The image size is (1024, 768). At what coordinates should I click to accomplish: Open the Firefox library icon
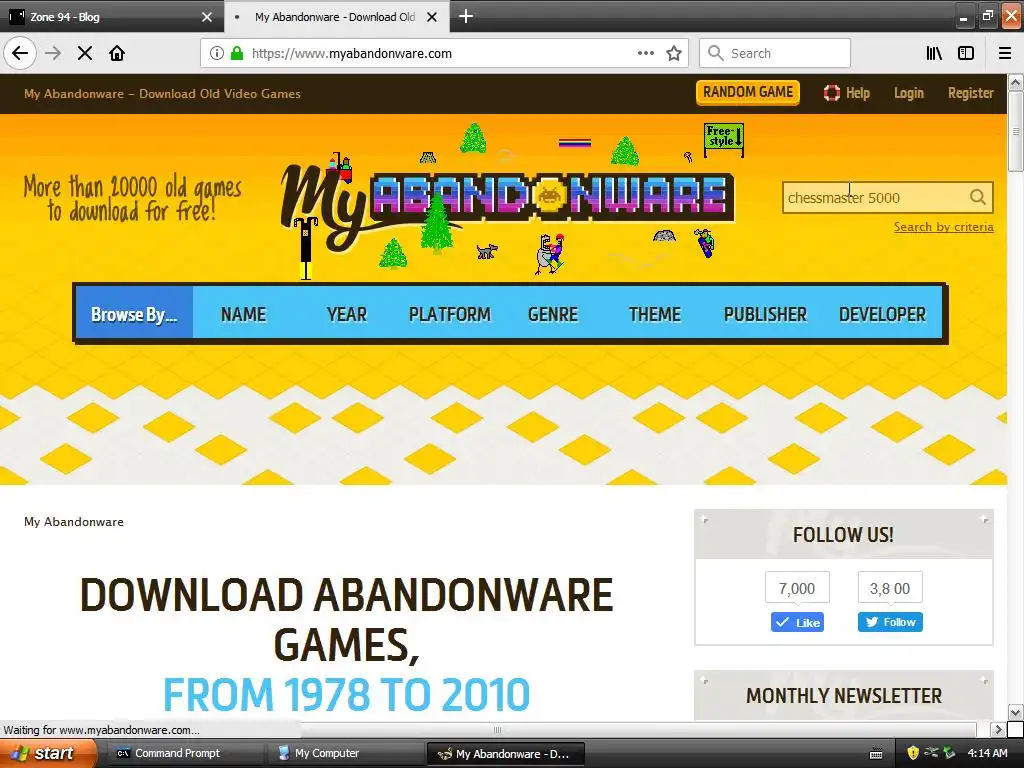[934, 53]
